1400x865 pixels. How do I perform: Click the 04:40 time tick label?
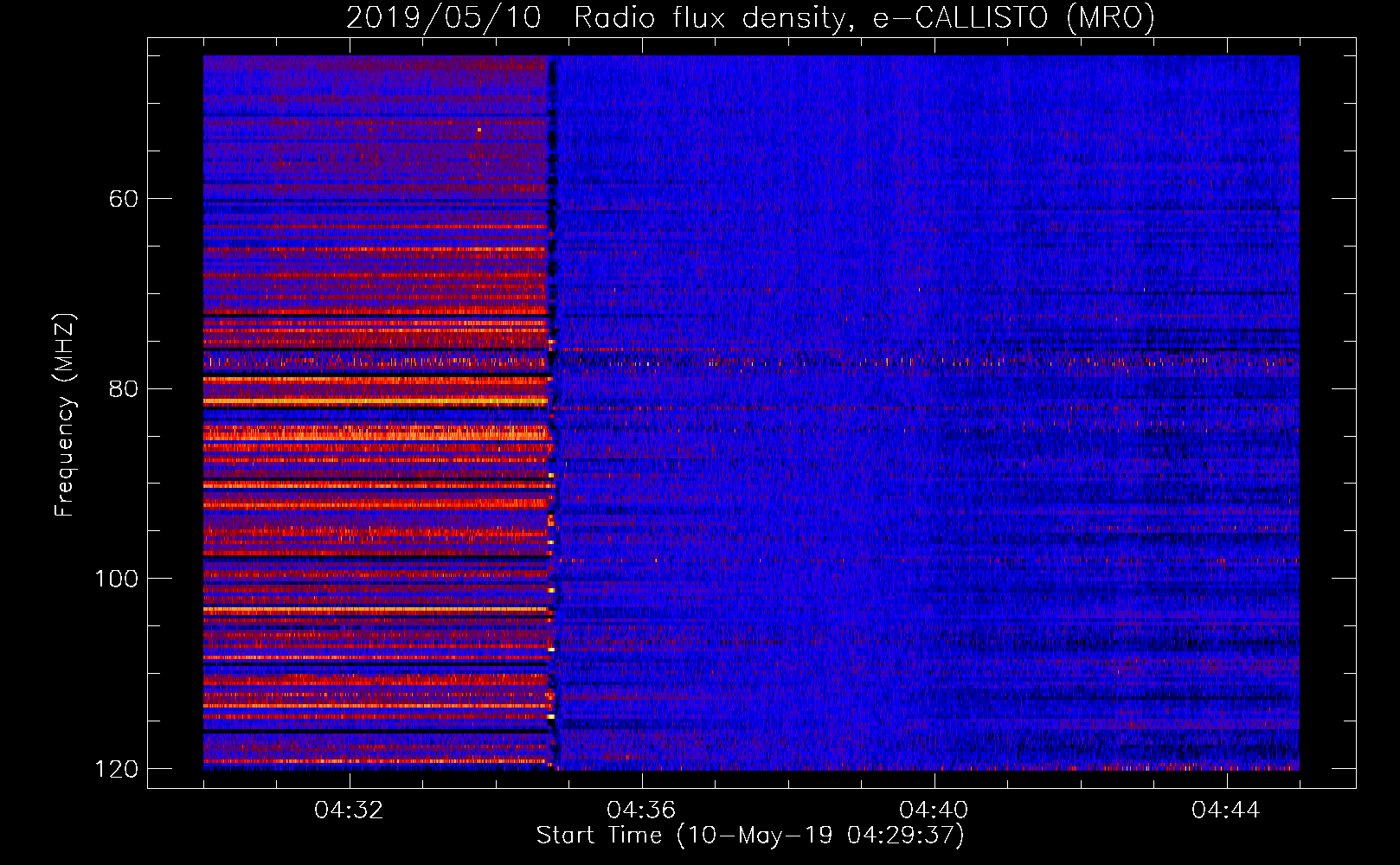point(934,811)
